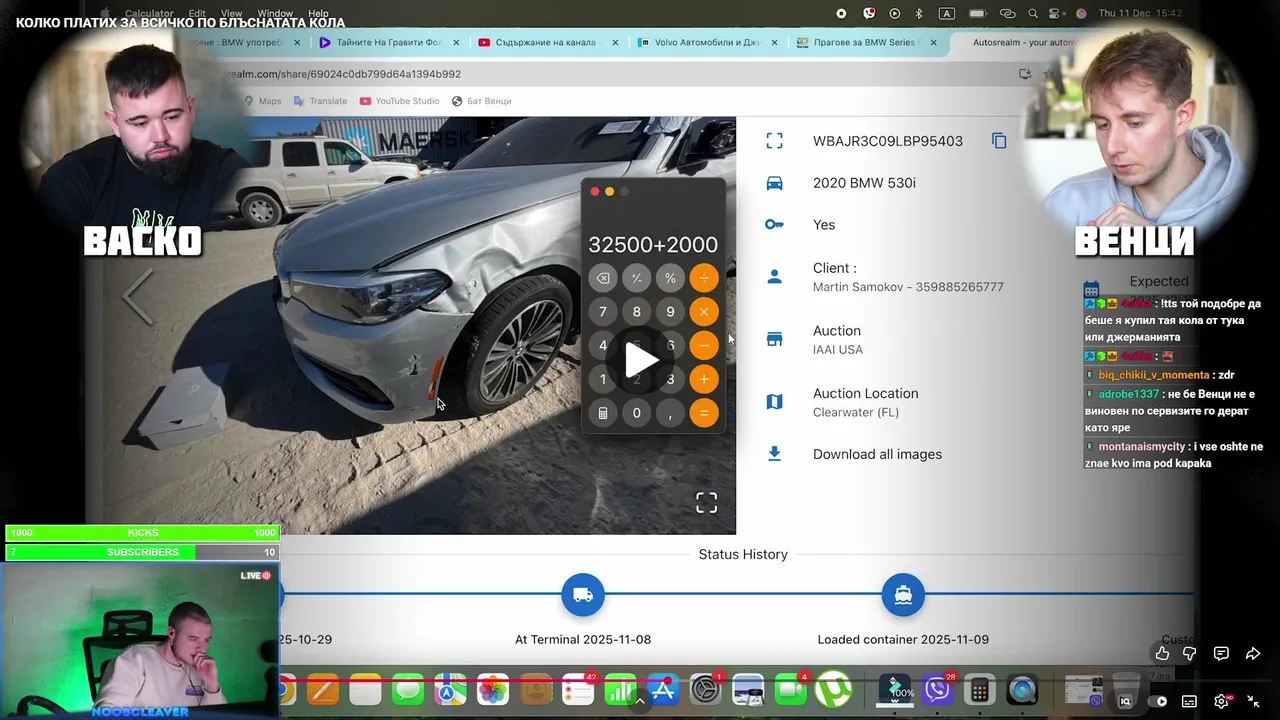
Task: Open the video settings gear
Action: tap(1222, 702)
